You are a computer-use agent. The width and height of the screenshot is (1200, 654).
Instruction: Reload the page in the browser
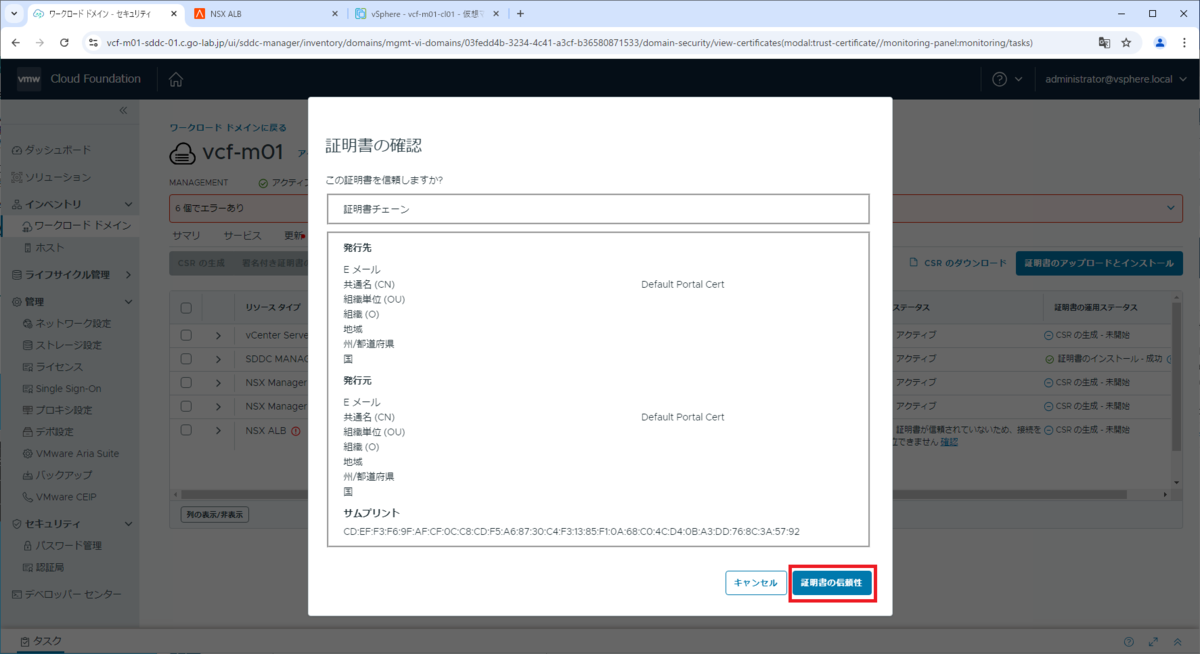65,43
